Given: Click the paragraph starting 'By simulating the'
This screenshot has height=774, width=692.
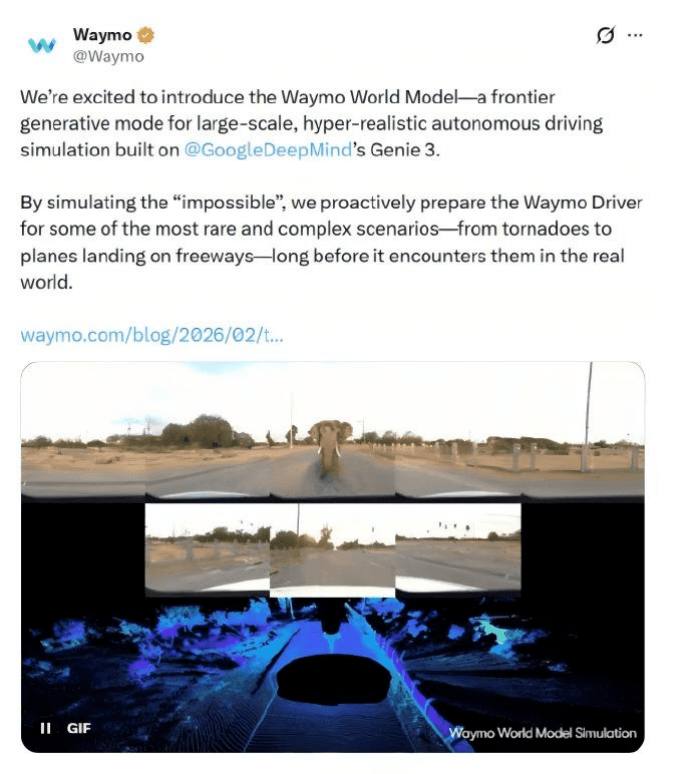Looking at the screenshot, I should click(x=331, y=242).
